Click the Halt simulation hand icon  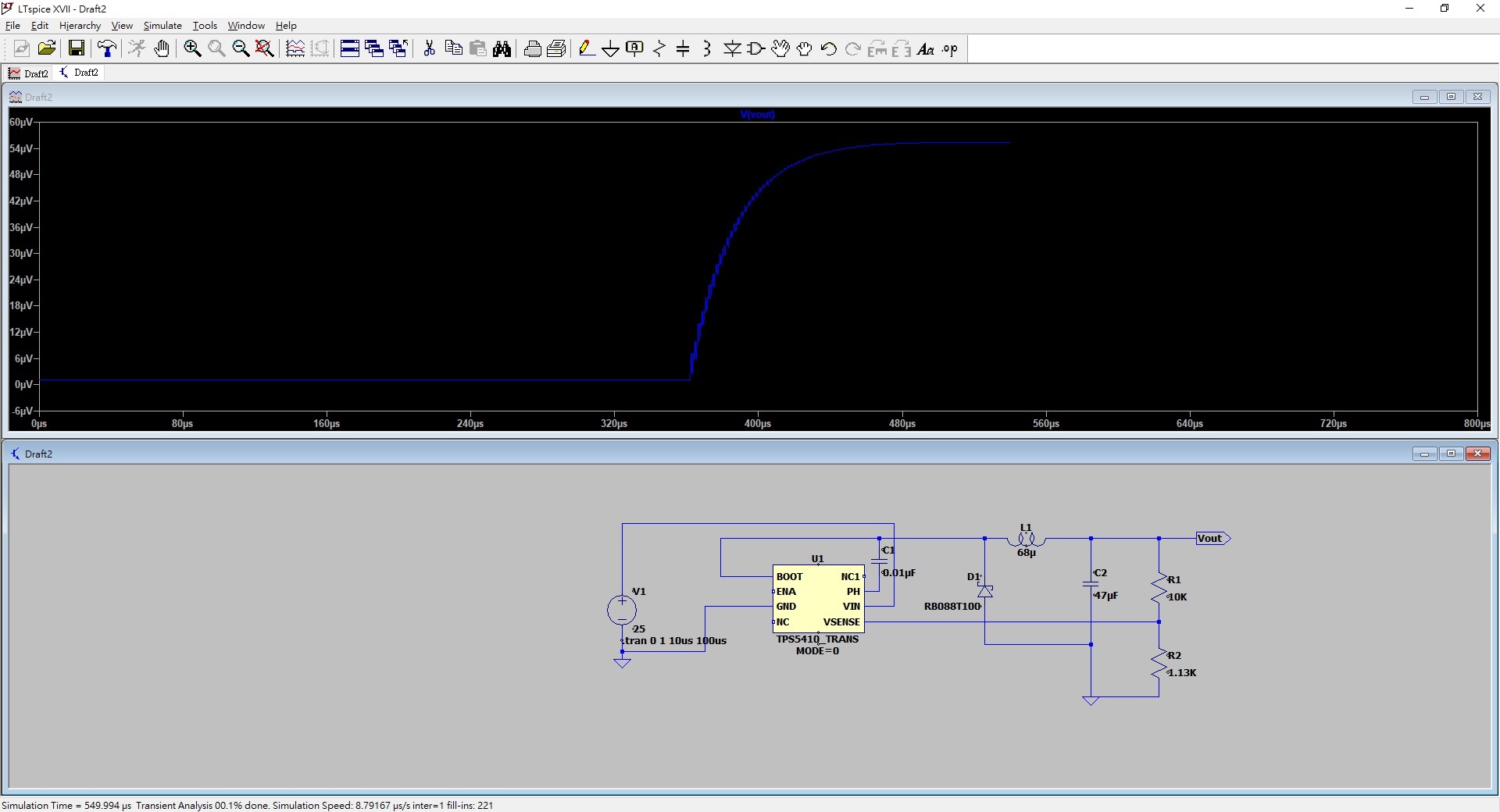[162, 49]
